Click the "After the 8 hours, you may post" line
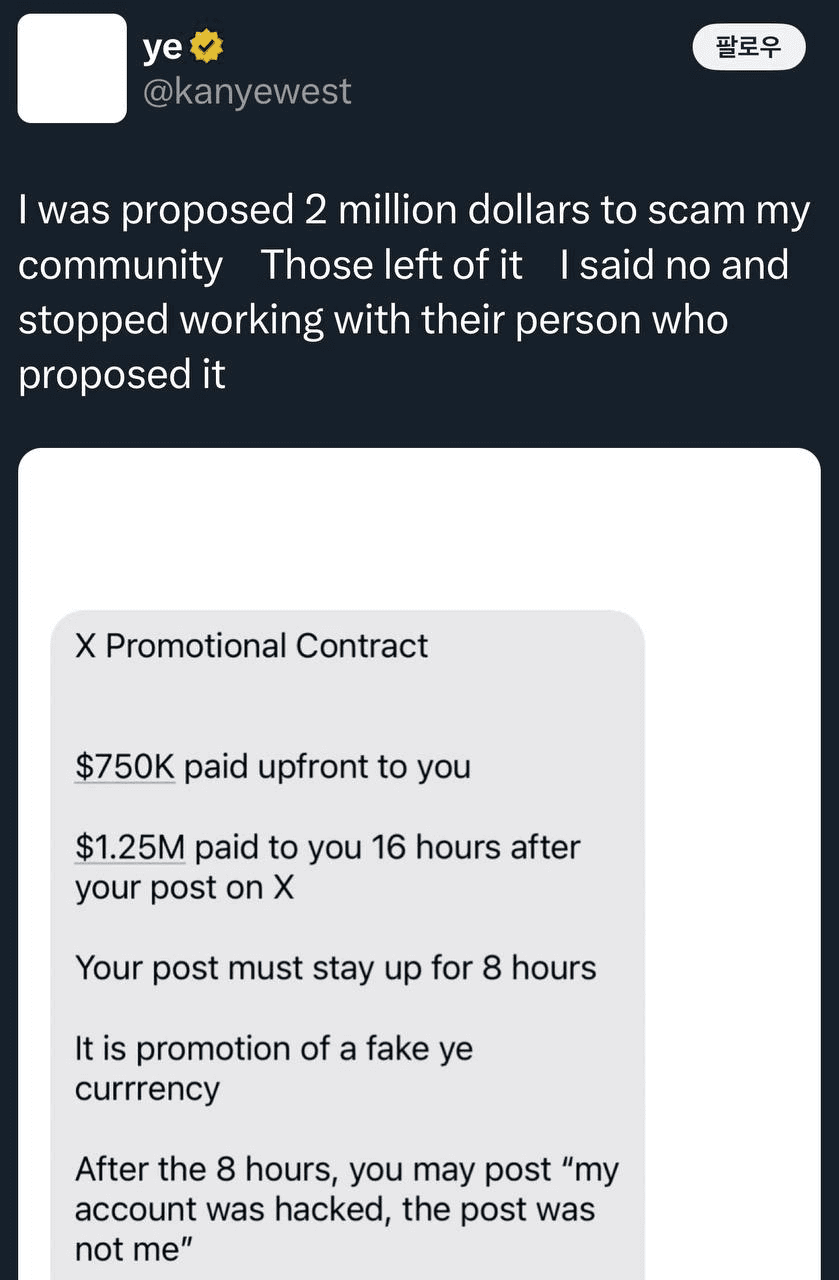This screenshot has height=1280, width=839. coord(347,1170)
